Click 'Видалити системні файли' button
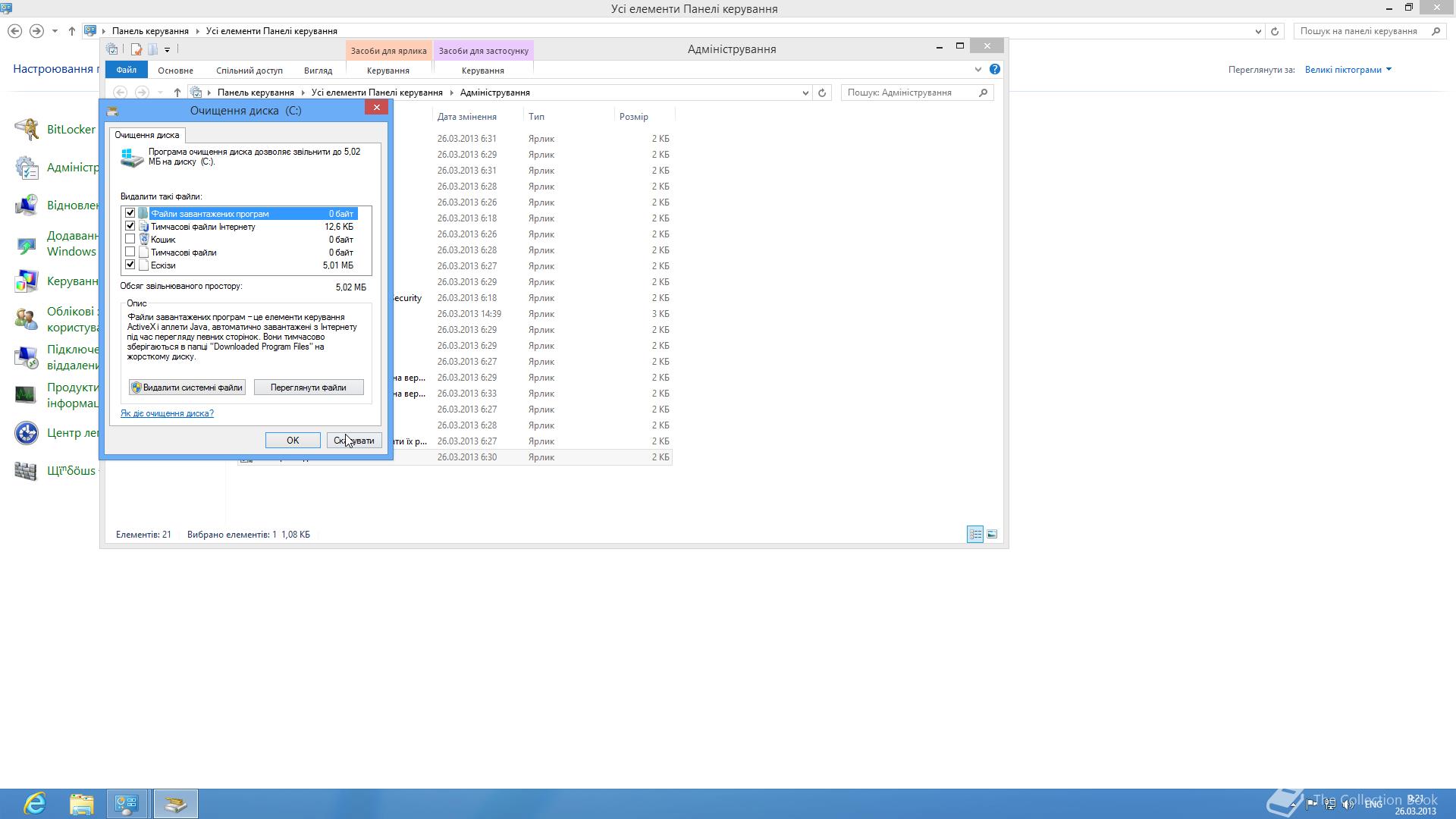 (187, 388)
